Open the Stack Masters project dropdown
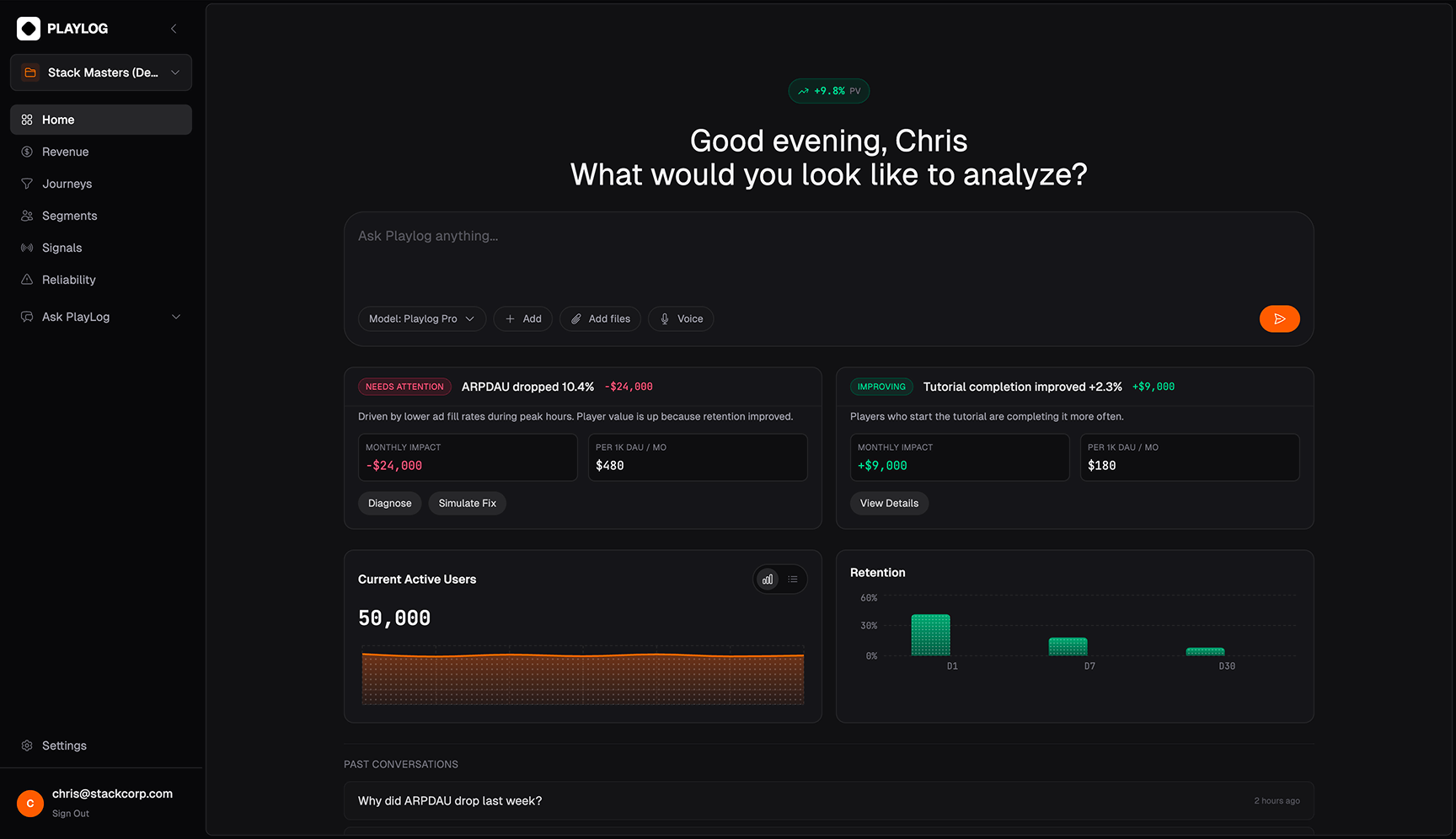Screen dimensions: 1456x839 (x=101, y=72)
